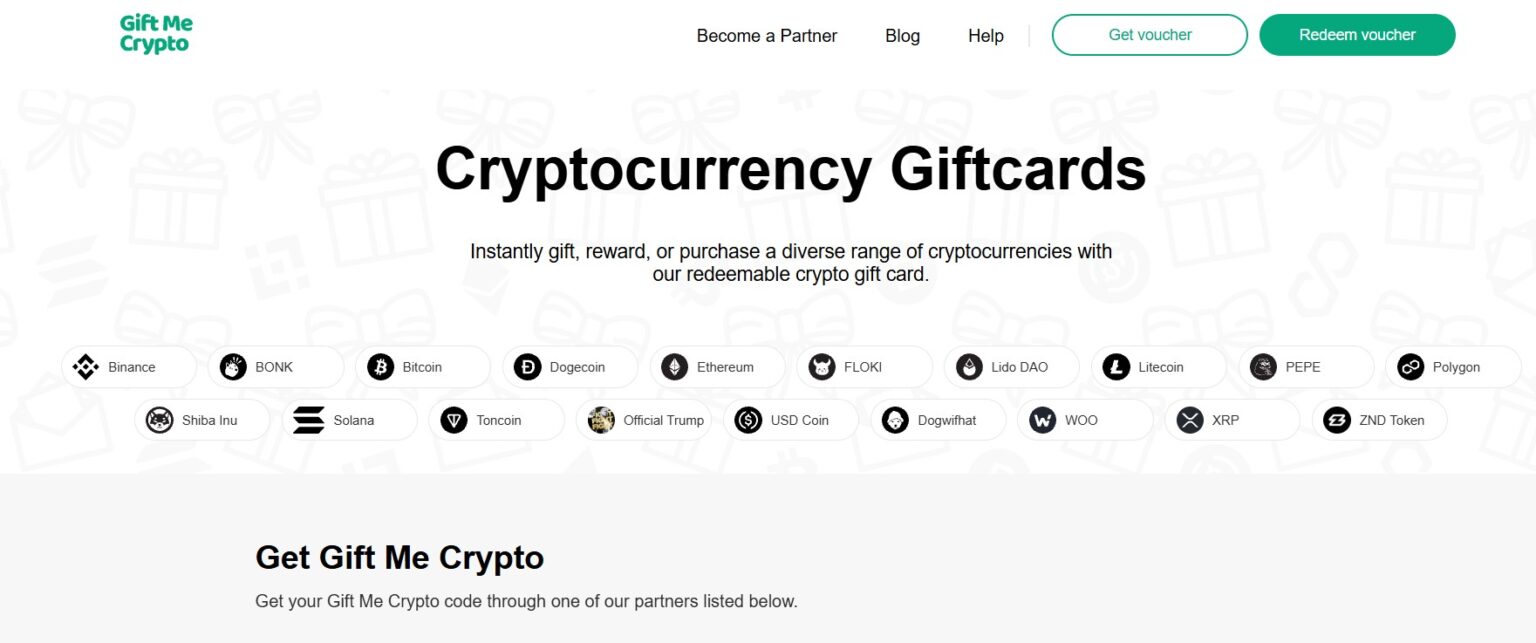Open the Help section

[x=985, y=35]
